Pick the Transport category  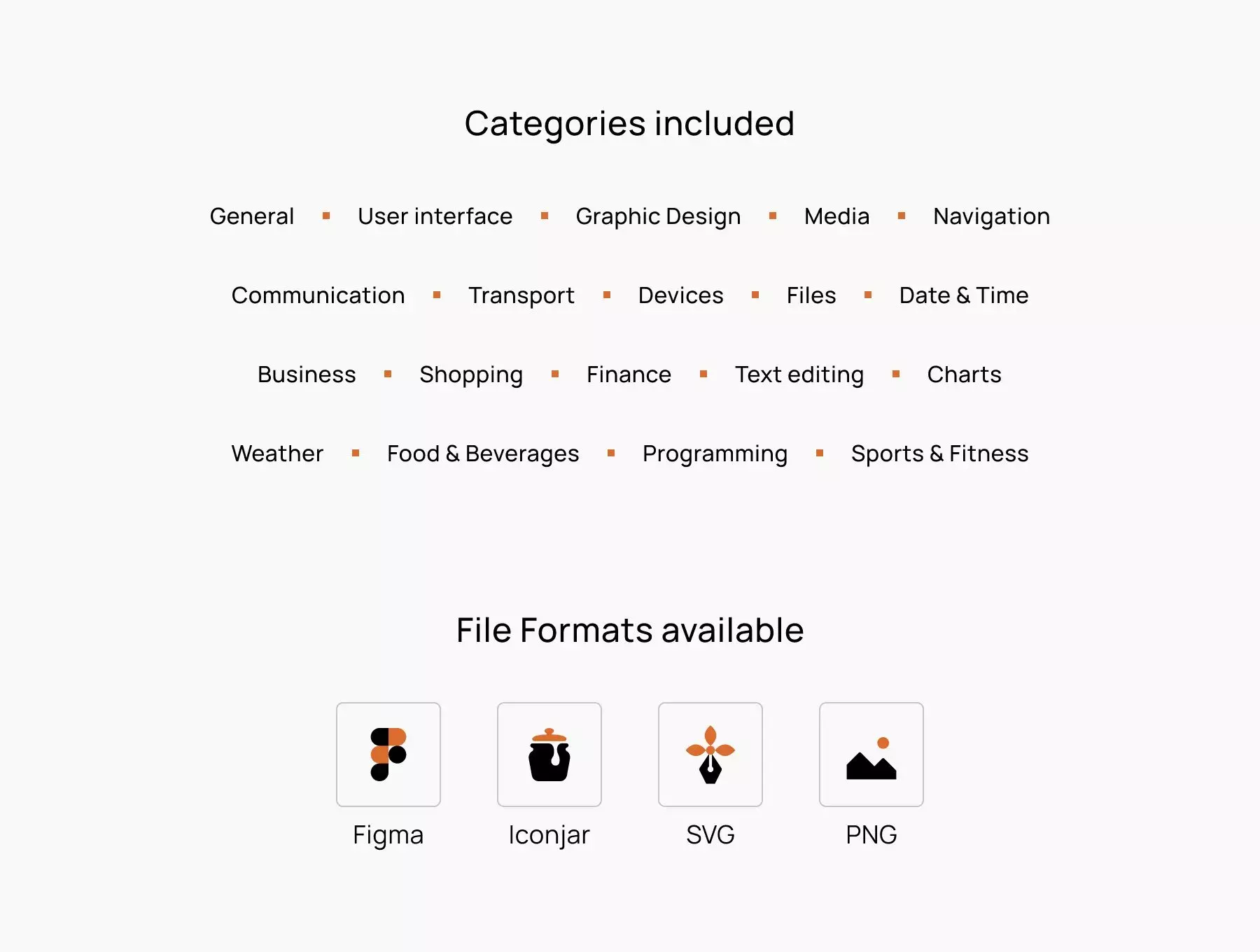pyautogui.click(x=521, y=296)
